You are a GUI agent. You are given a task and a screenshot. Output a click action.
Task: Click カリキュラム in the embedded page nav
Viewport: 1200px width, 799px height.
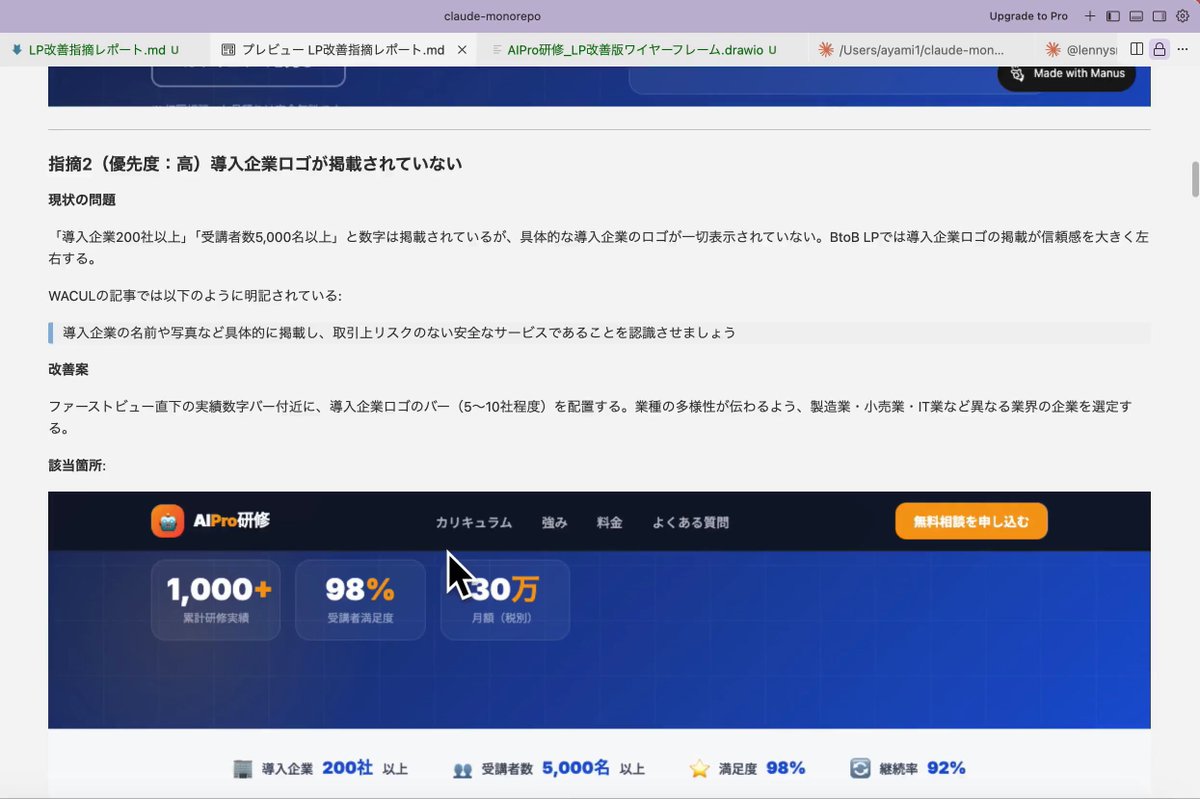pyautogui.click(x=473, y=522)
